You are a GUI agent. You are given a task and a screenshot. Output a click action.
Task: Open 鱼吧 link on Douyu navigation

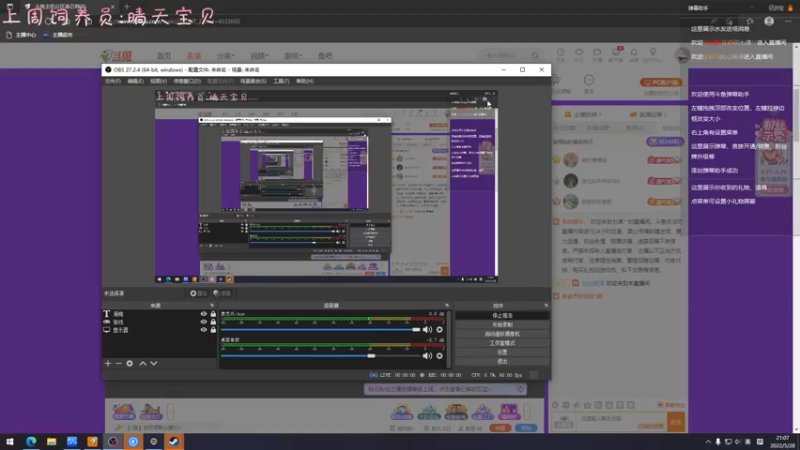(325, 56)
